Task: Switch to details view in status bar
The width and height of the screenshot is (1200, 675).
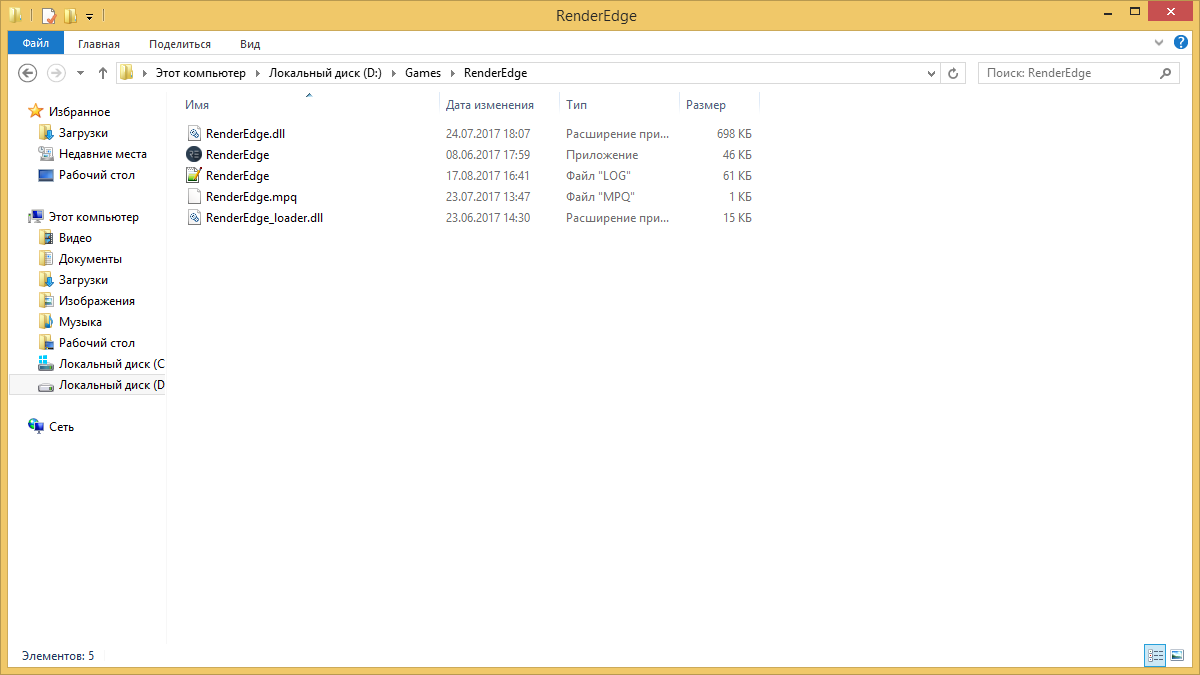Action: point(1156,656)
